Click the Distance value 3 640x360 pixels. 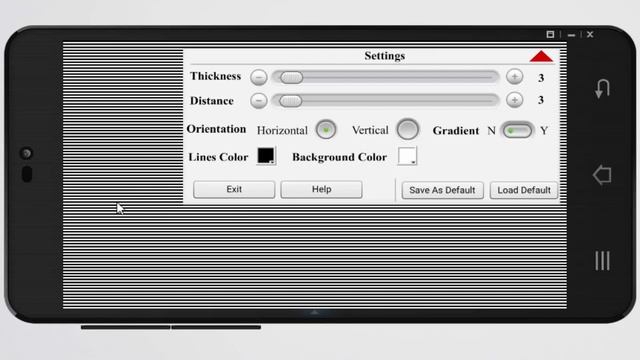541,100
